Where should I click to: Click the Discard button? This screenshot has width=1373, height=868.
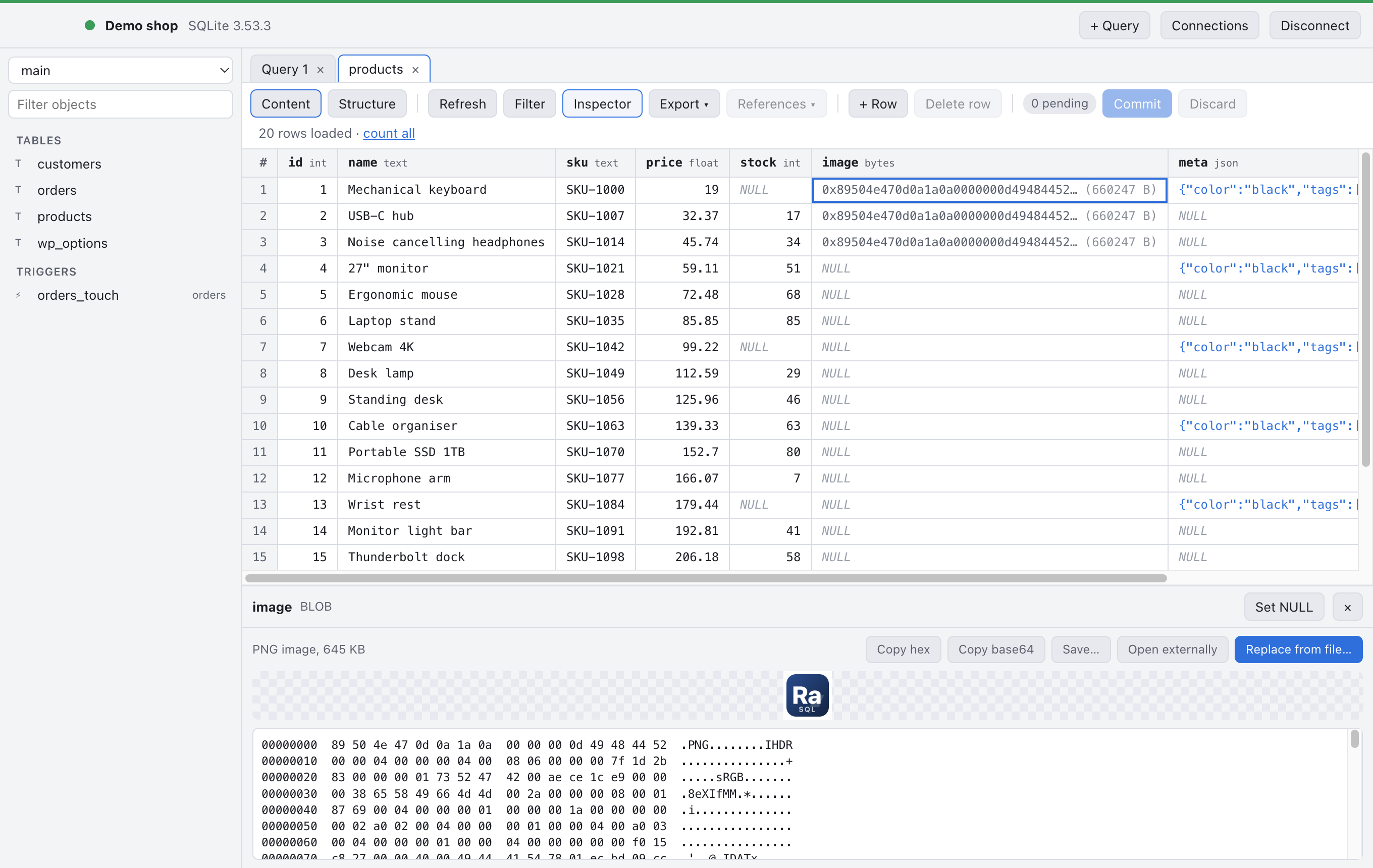click(1212, 104)
